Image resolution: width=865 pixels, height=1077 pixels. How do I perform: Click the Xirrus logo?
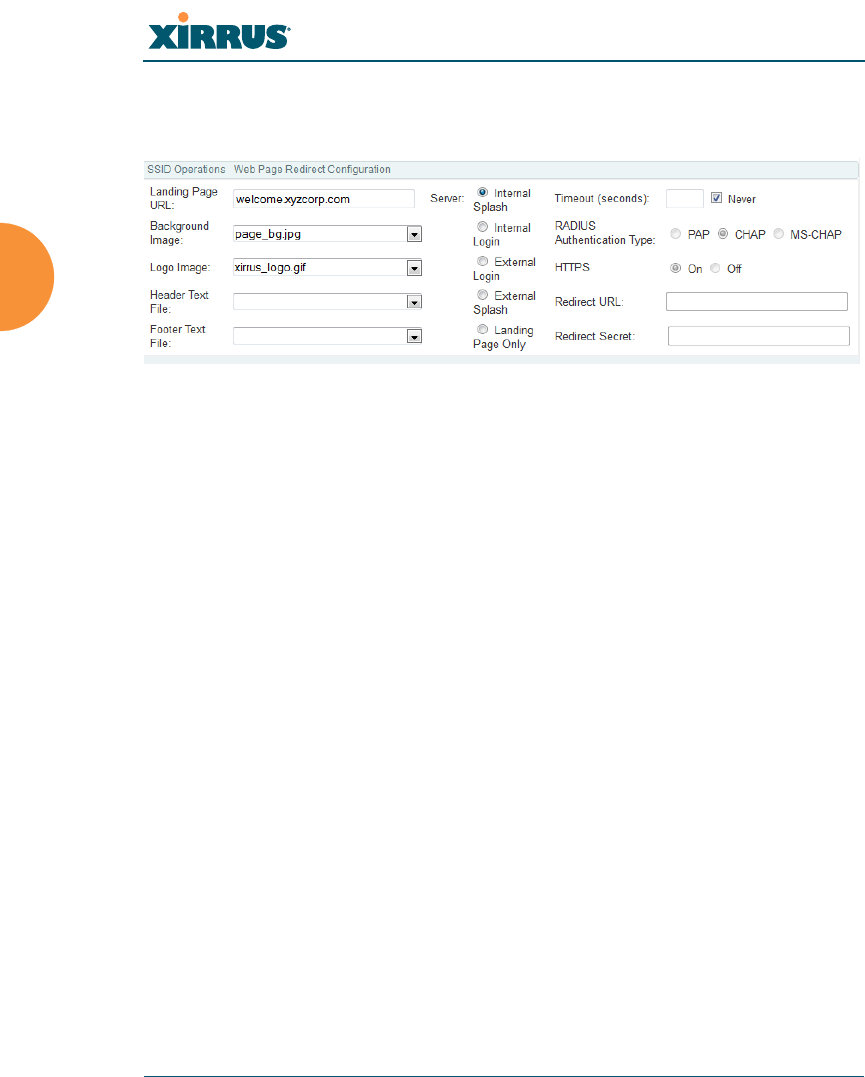[219, 32]
